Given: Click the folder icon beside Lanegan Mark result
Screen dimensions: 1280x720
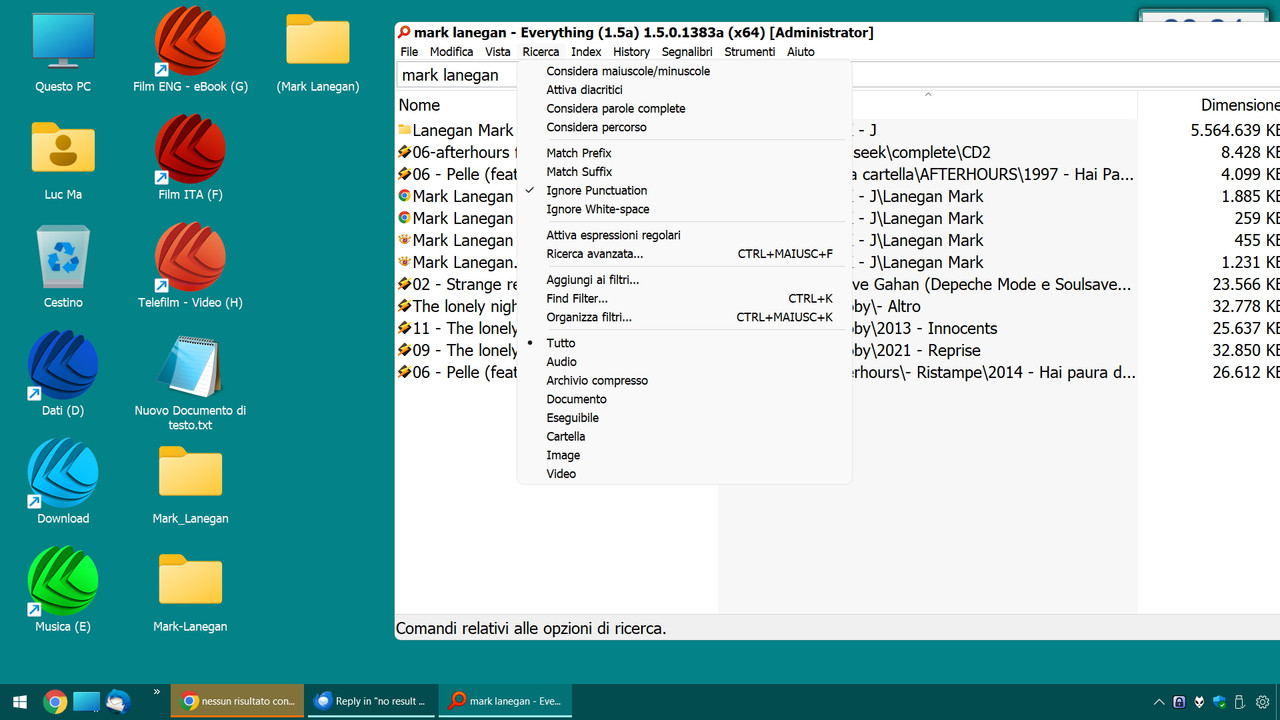Looking at the screenshot, I should 404,130.
